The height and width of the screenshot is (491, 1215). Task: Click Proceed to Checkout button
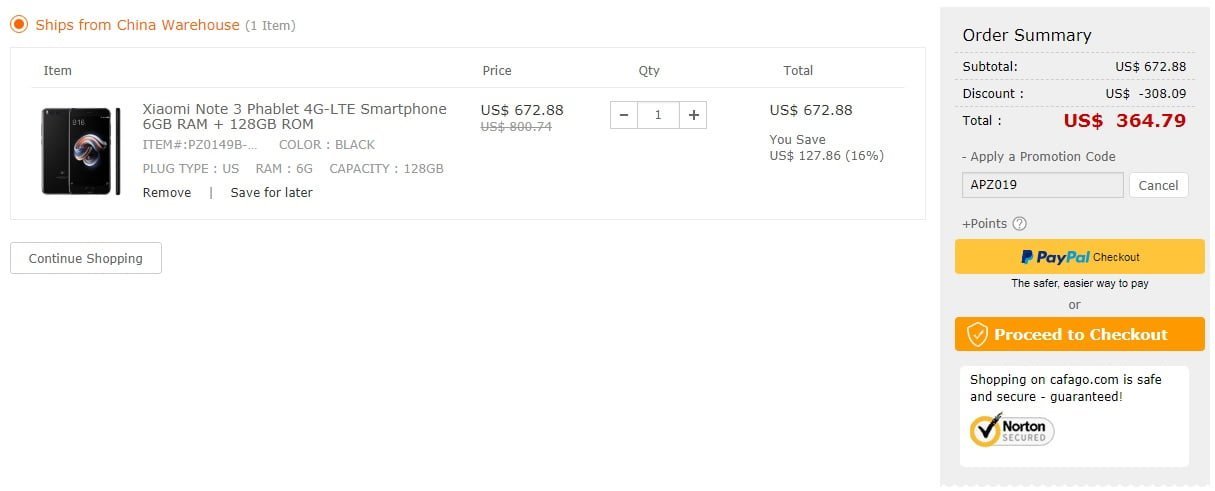1080,335
